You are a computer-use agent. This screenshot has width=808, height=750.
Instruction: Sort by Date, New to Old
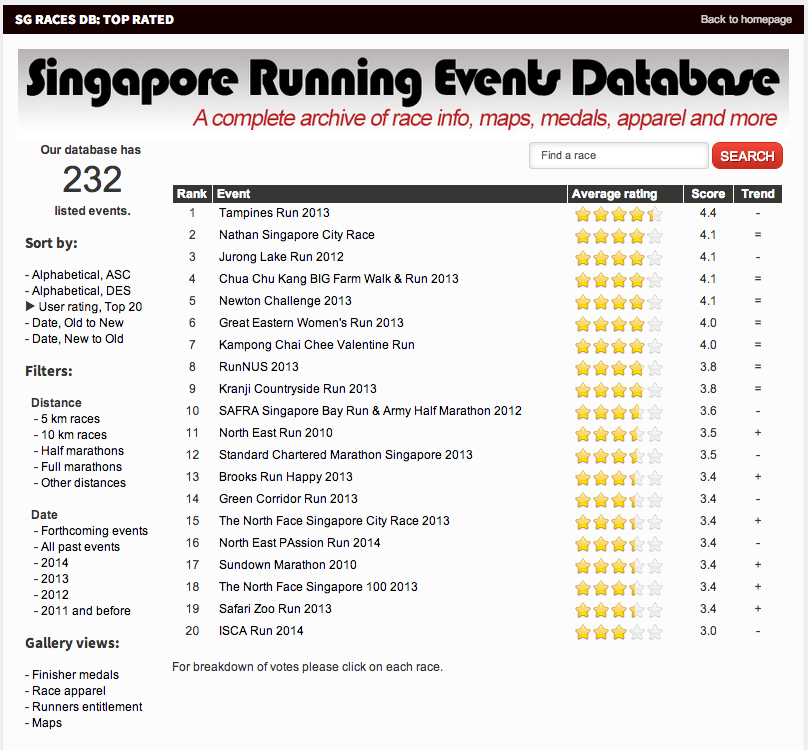[x=78, y=339]
